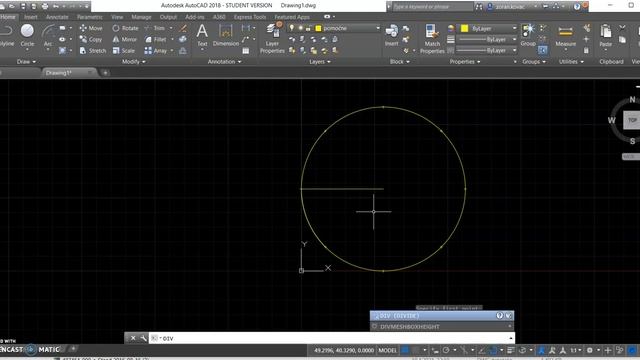Click the command line input field
Viewport: 640px width, 360px height.
(x=332, y=338)
